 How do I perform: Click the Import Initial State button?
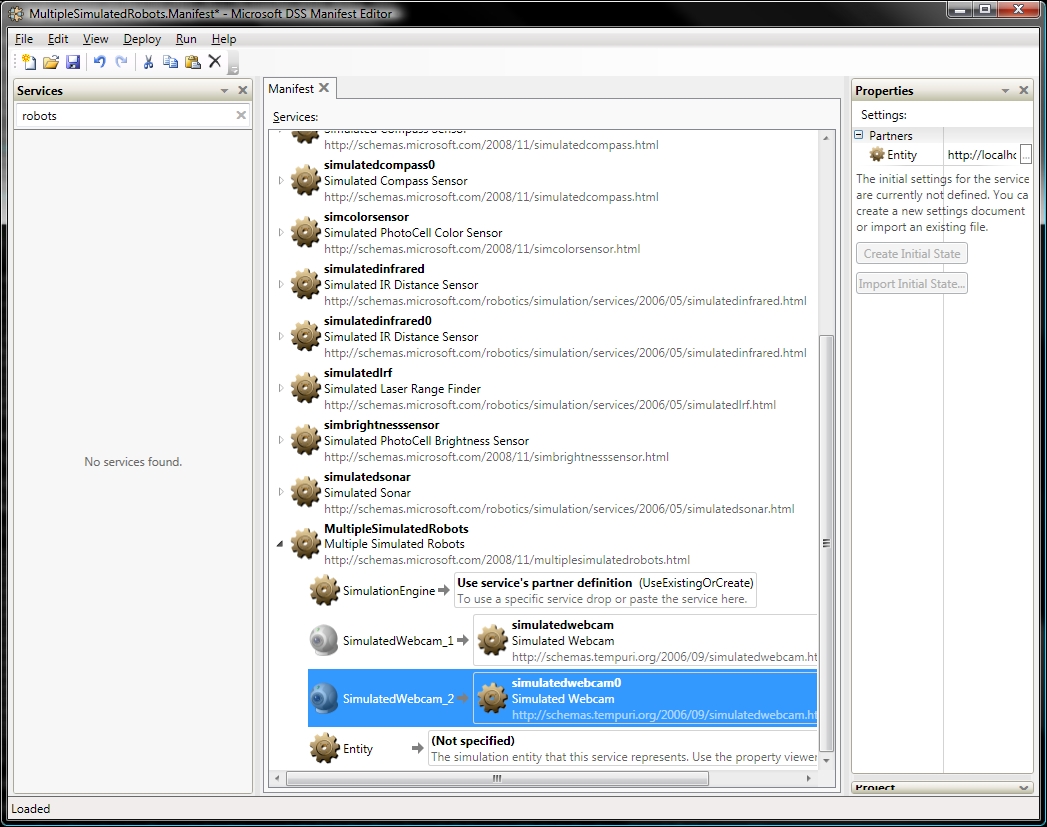point(912,284)
